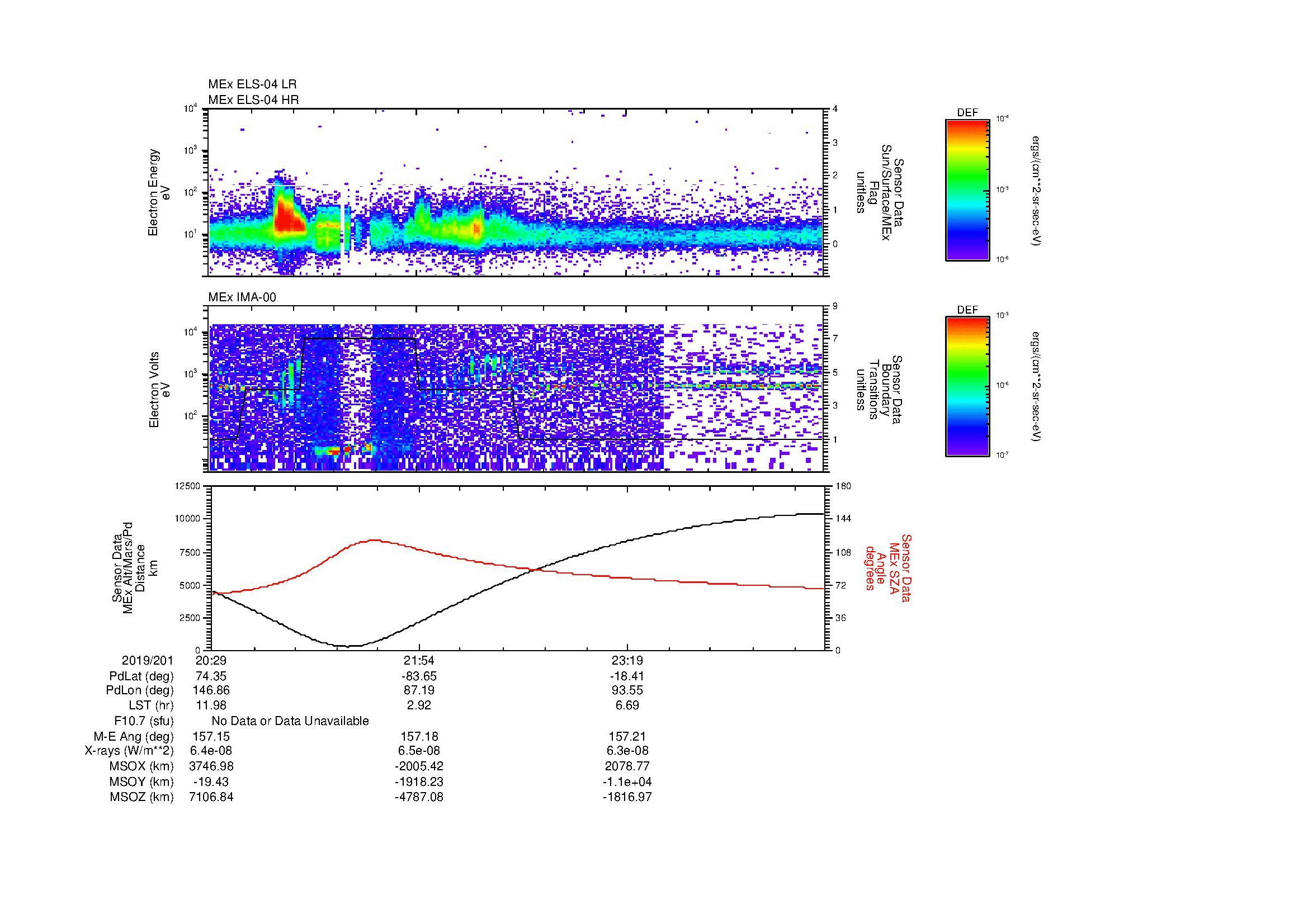
Task: Click the MSOX value '3746.98'
Action: [x=211, y=767]
